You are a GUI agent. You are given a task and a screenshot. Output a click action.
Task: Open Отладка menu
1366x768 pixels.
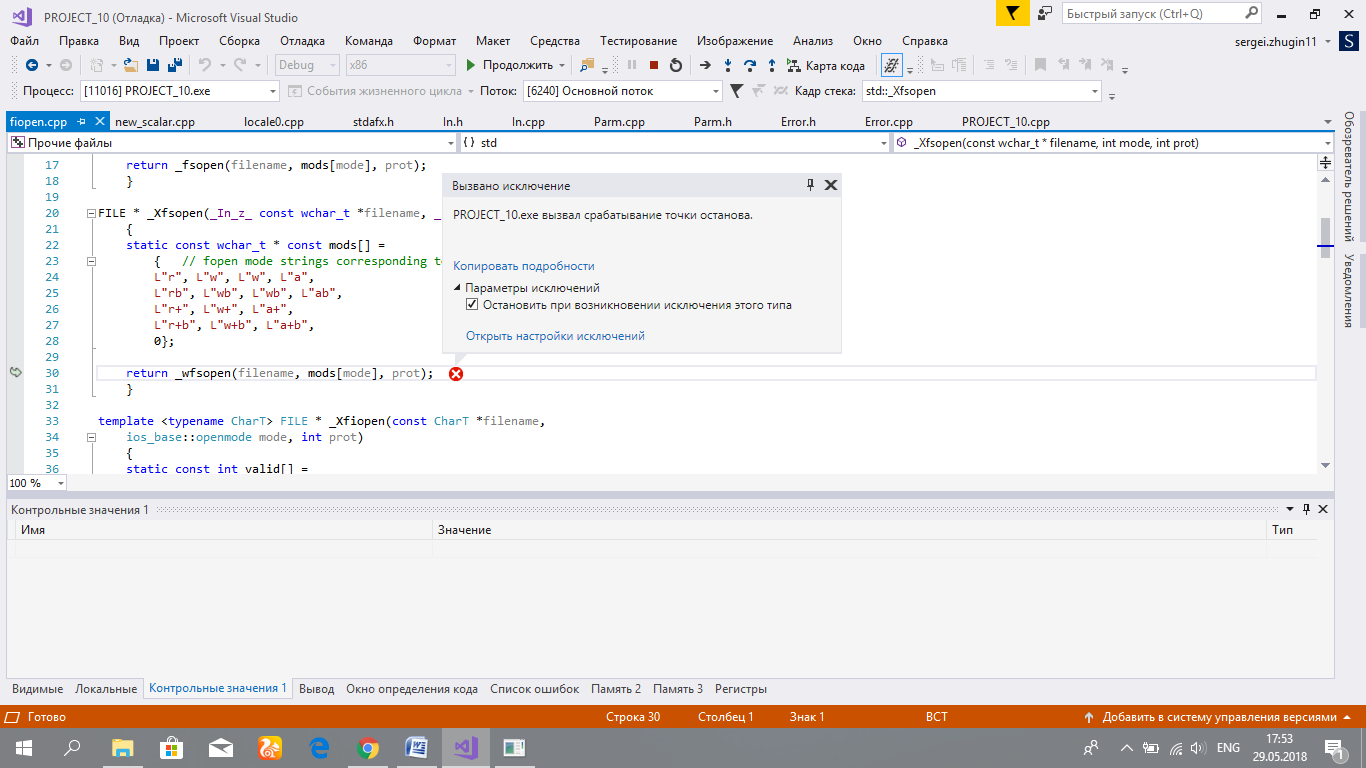coord(302,41)
